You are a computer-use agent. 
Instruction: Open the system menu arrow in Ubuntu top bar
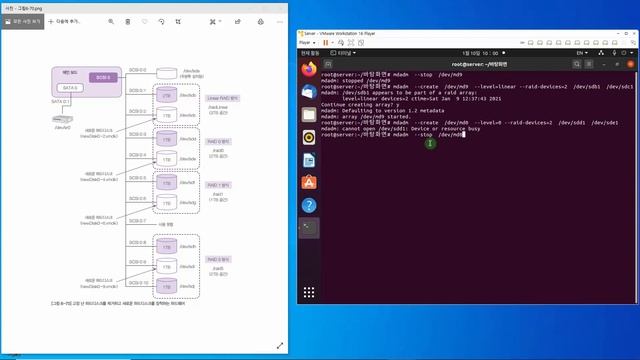(x=631, y=53)
